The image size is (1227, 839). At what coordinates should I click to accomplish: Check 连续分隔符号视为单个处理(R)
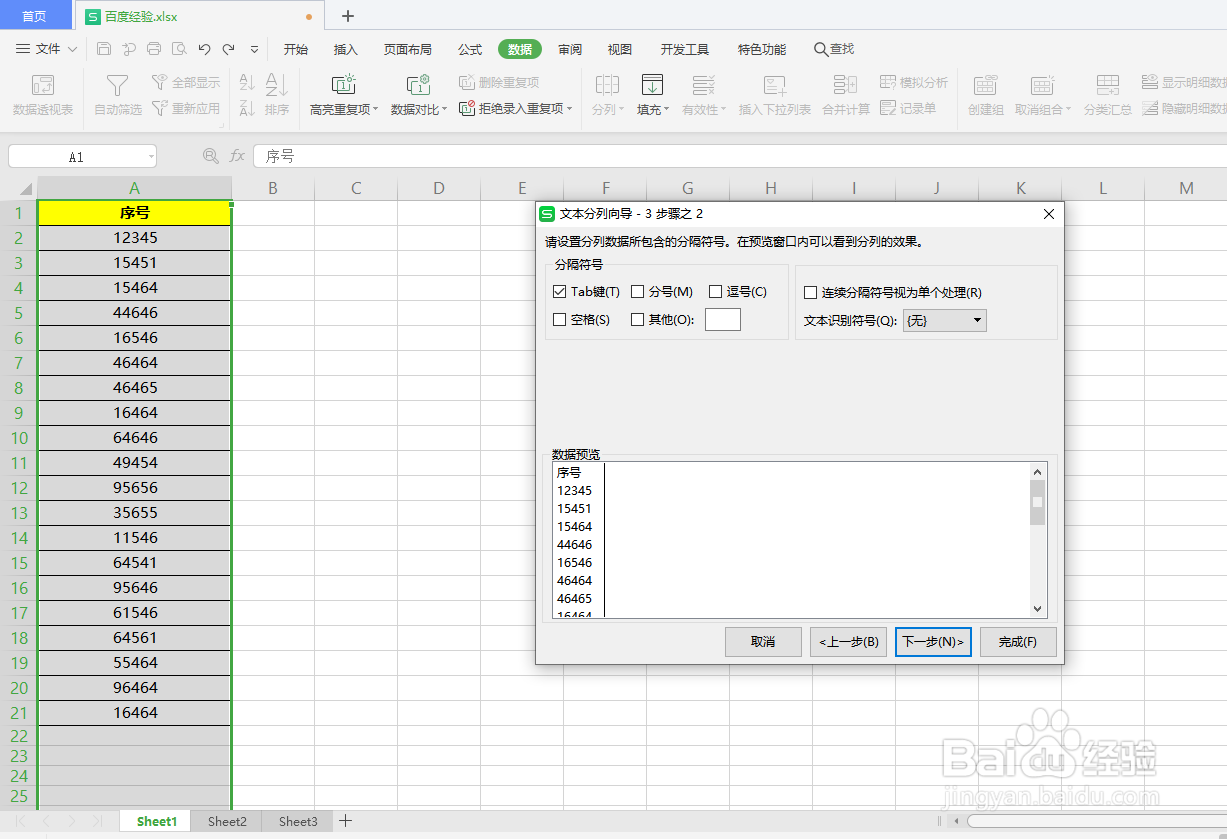[x=810, y=293]
